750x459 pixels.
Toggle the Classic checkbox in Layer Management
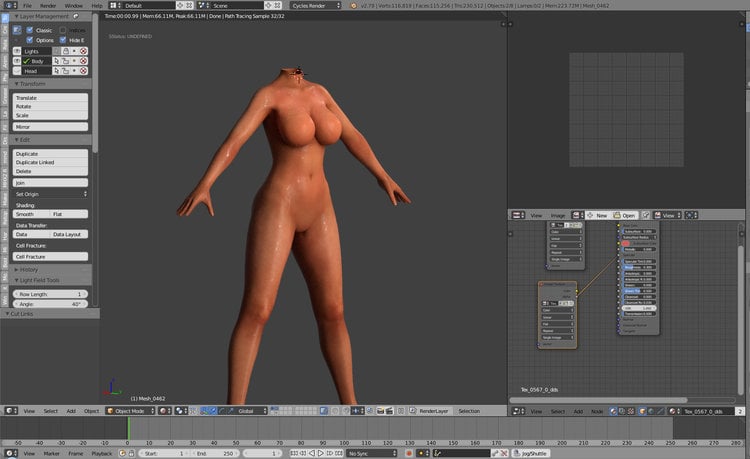pyautogui.click(x=30, y=30)
